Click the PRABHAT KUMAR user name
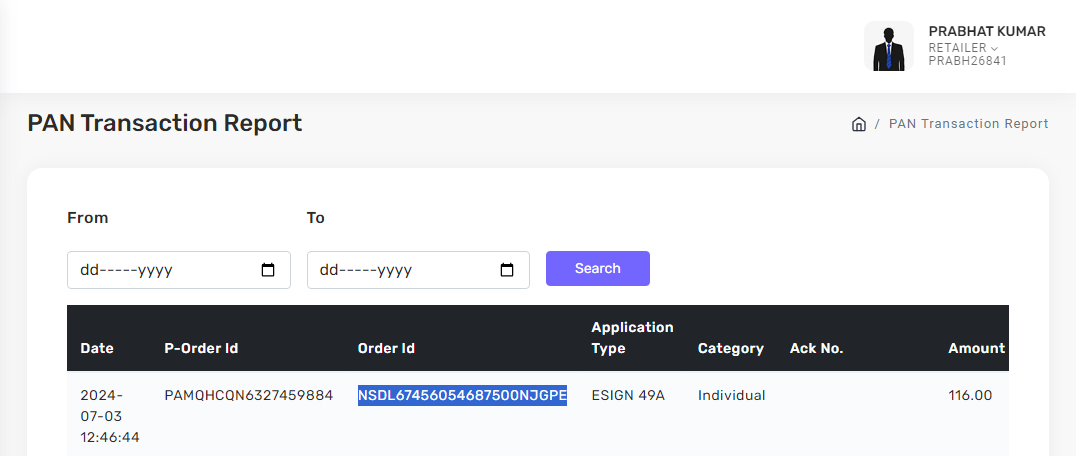Image resolution: width=1076 pixels, height=456 pixels. (986, 31)
